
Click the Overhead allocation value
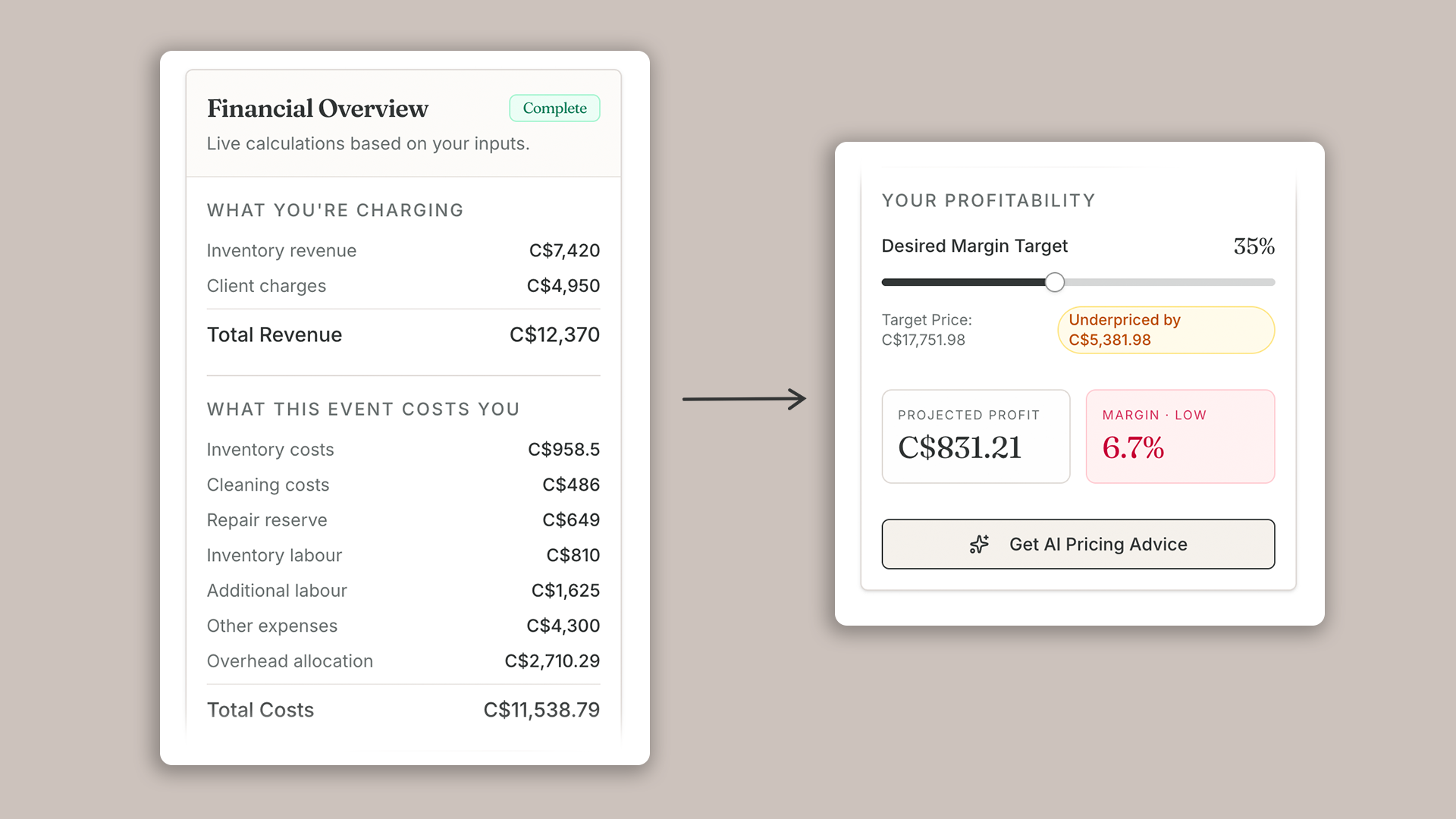[552, 661]
